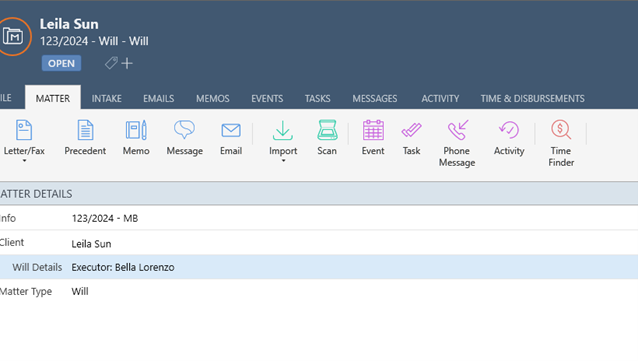Add a new Event calendar icon

373,130
